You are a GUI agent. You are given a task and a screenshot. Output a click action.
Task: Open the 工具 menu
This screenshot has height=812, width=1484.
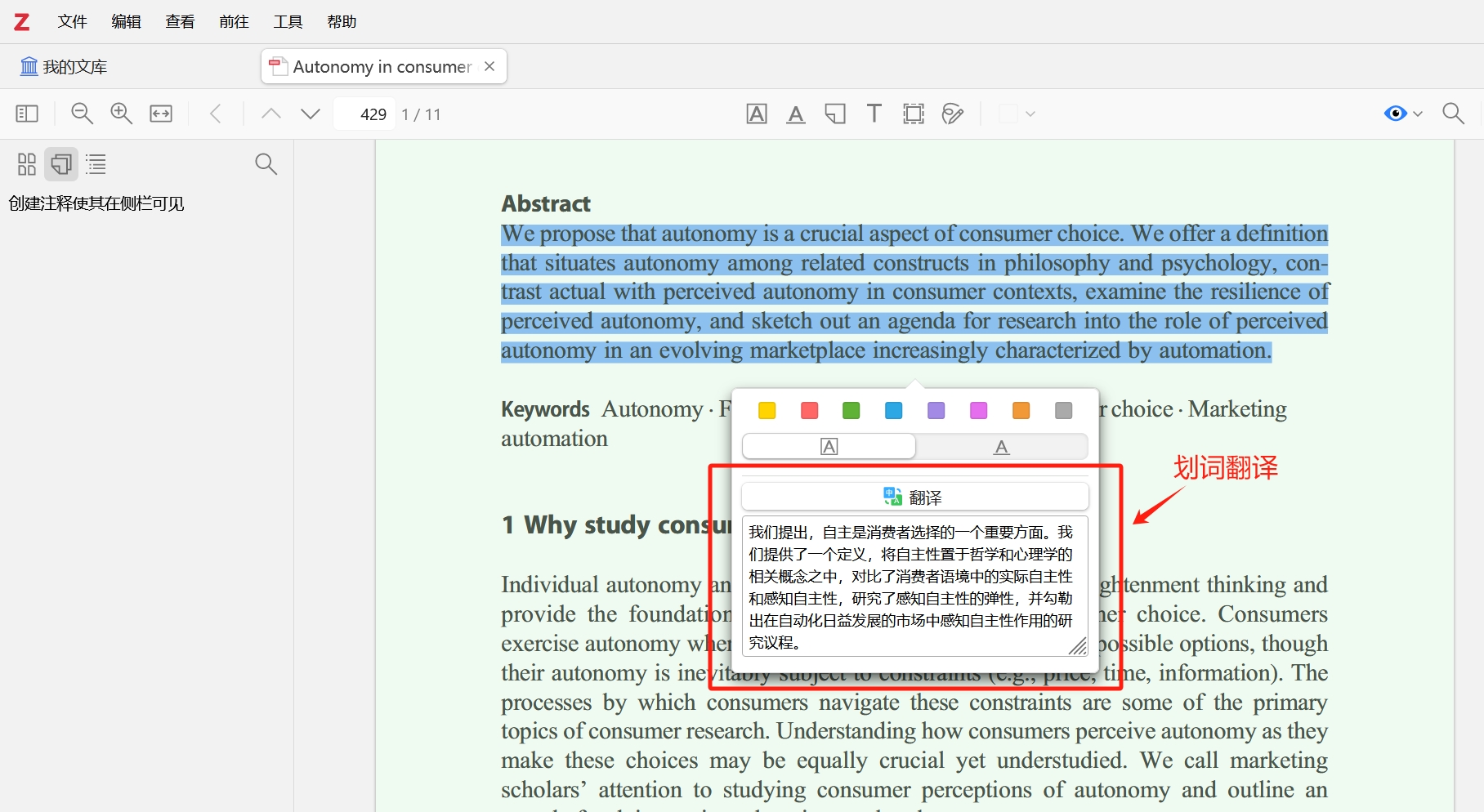(288, 22)
